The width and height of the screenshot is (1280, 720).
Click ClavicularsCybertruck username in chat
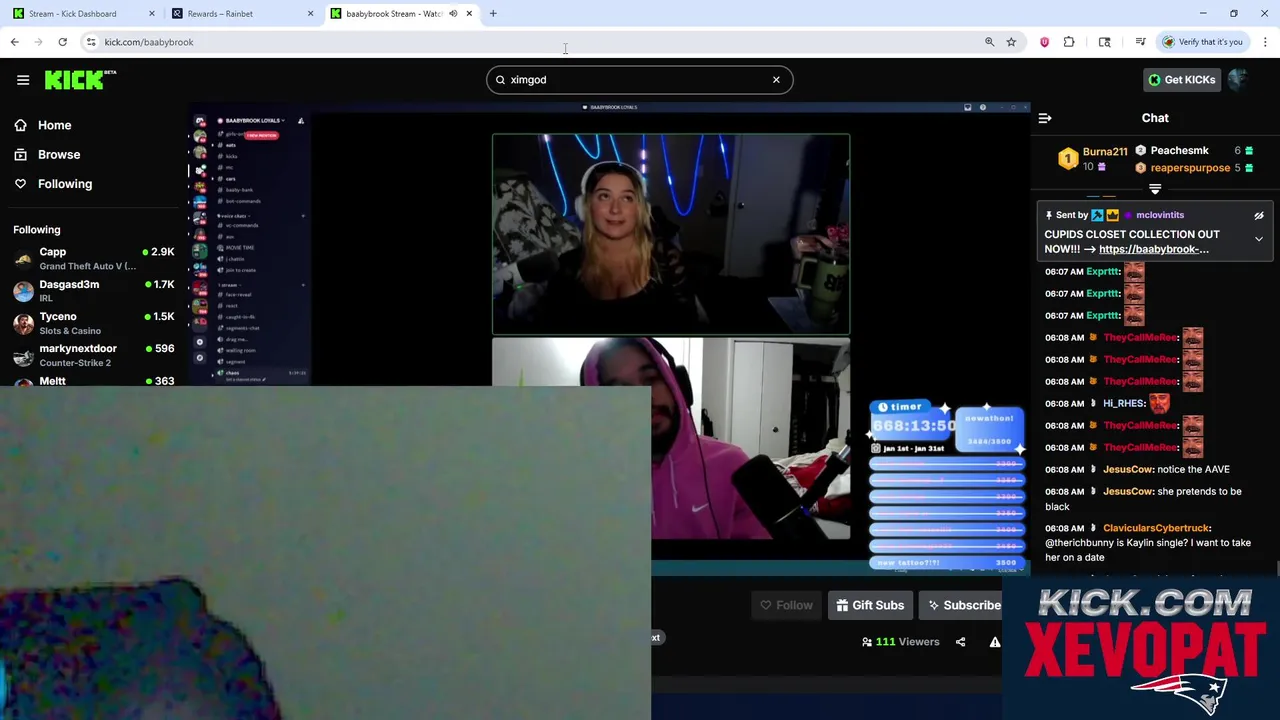coord(1157,528)
